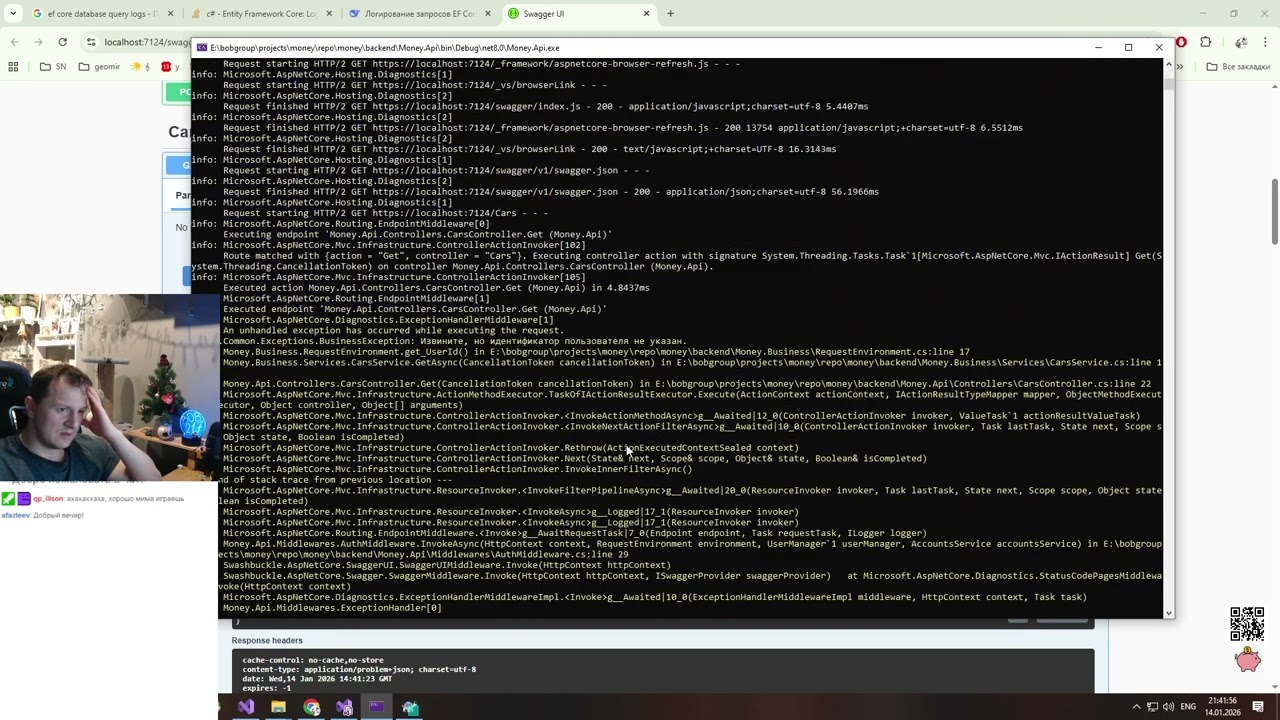
Task: Open File Explorer from the taskbar
Action: pos(278,707)
